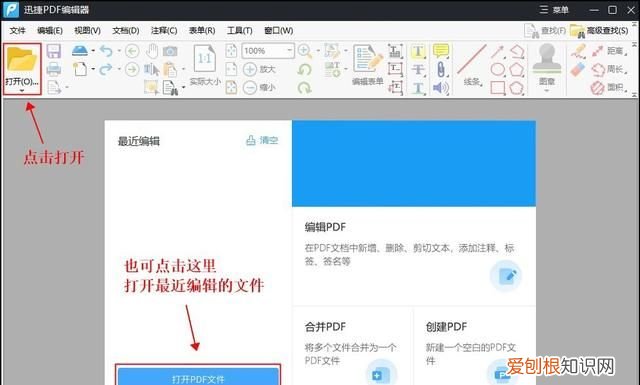This screenshot has height=385, width=640.
Task: Select the Oval shape tool
Action: pos(498,69)
